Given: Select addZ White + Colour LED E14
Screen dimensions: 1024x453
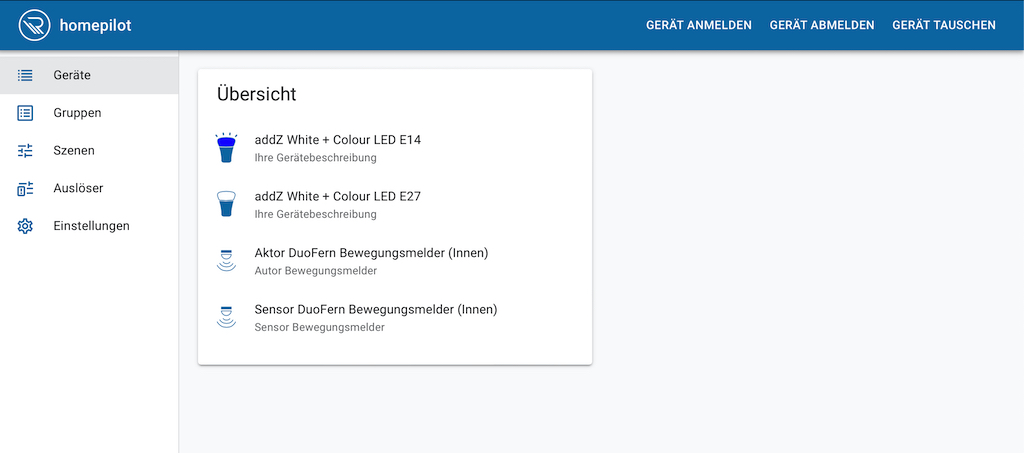Looking at the screenshot, I should [395, 148].
